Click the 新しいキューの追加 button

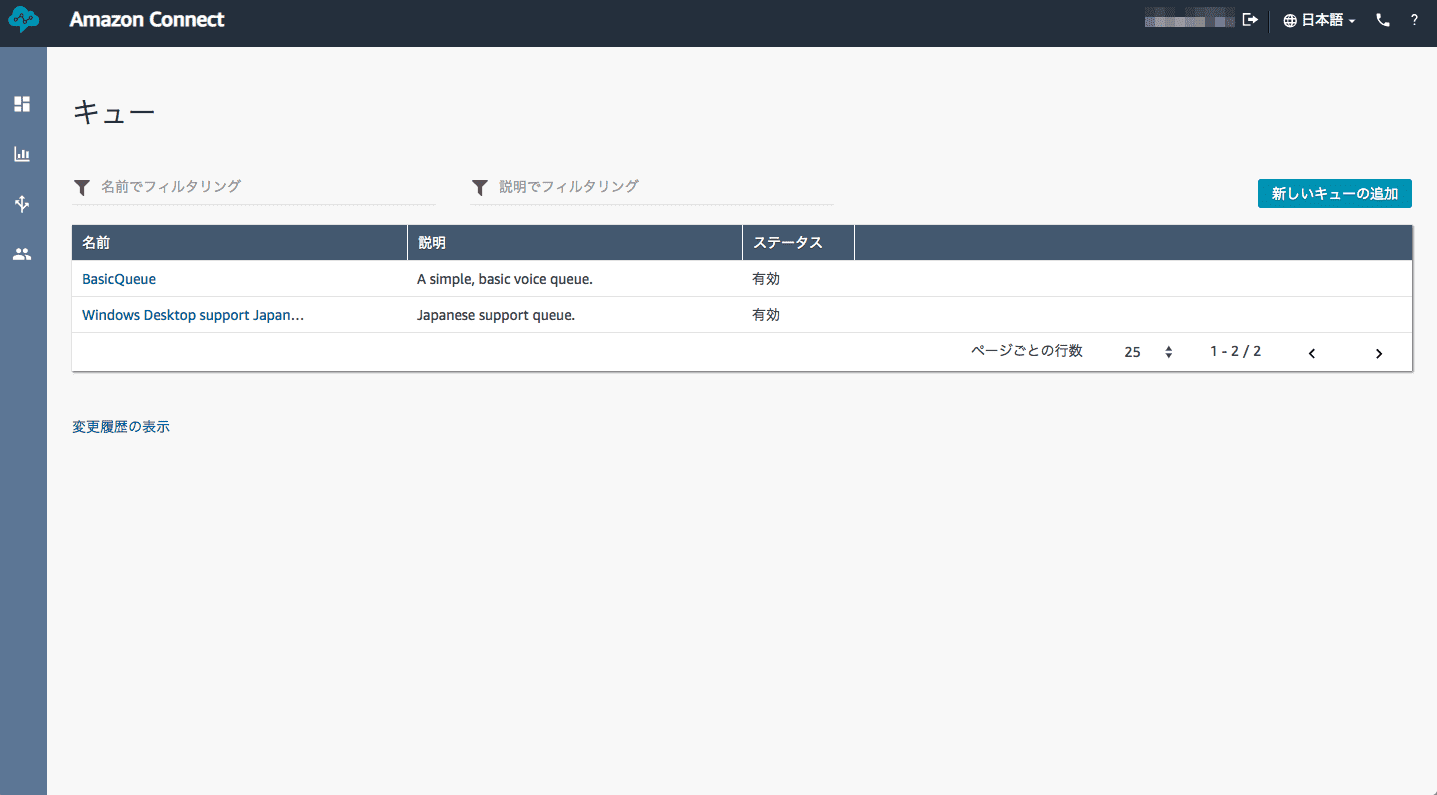point(1334,194)
